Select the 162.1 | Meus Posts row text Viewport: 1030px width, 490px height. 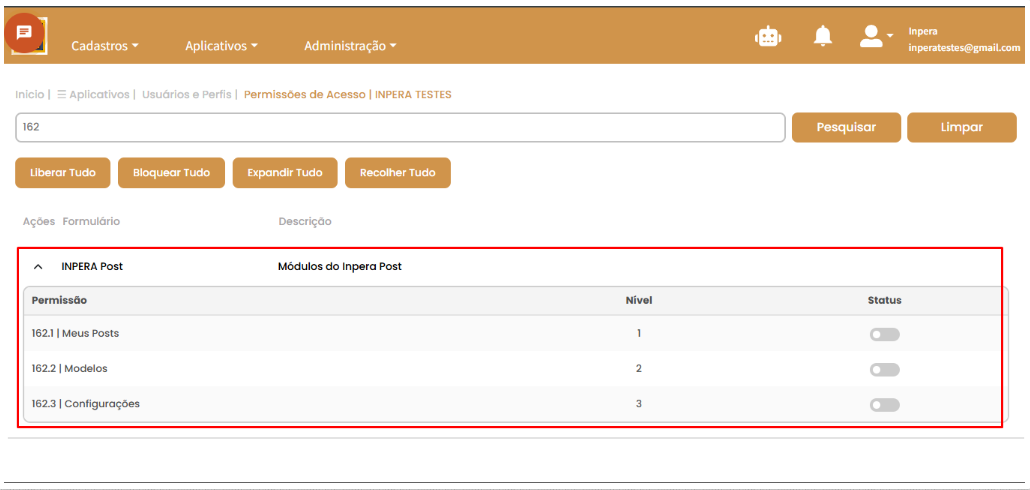(x=75, y=333)
